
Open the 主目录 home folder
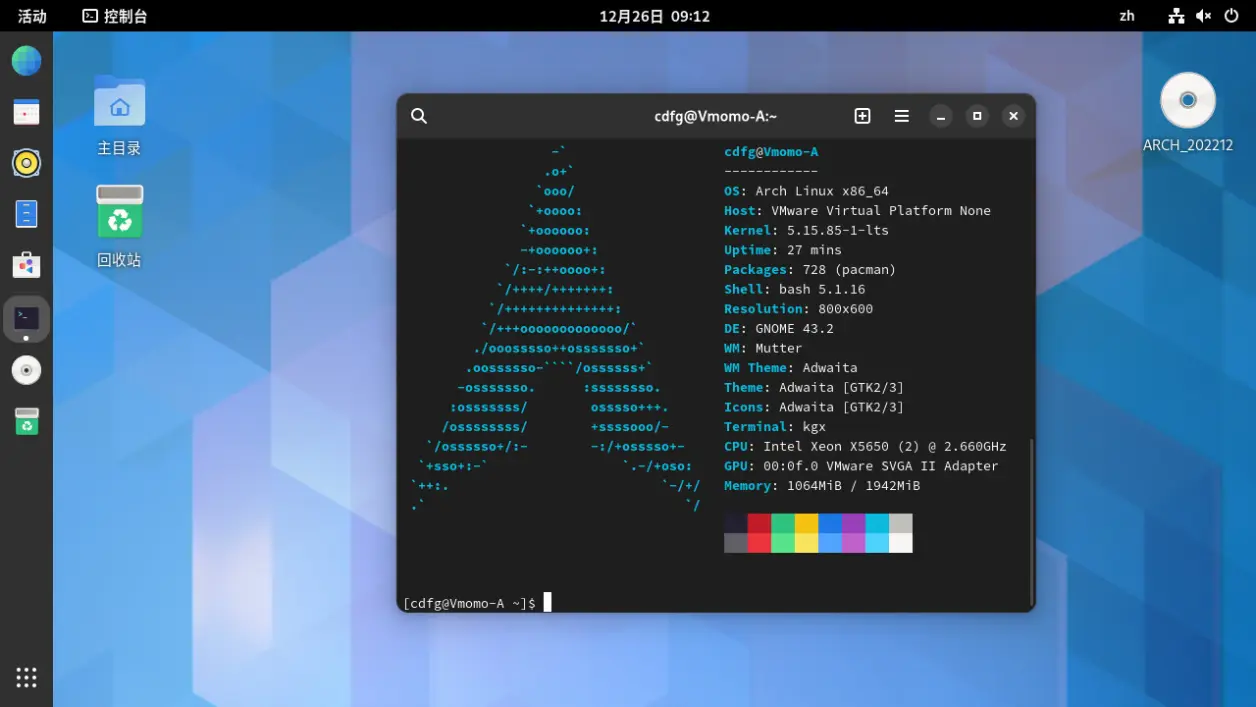click(x=119, y=116)
